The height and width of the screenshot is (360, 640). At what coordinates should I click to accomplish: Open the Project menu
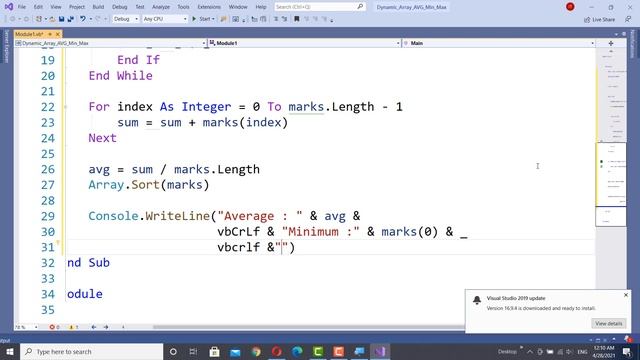click(x=77, y=7)
